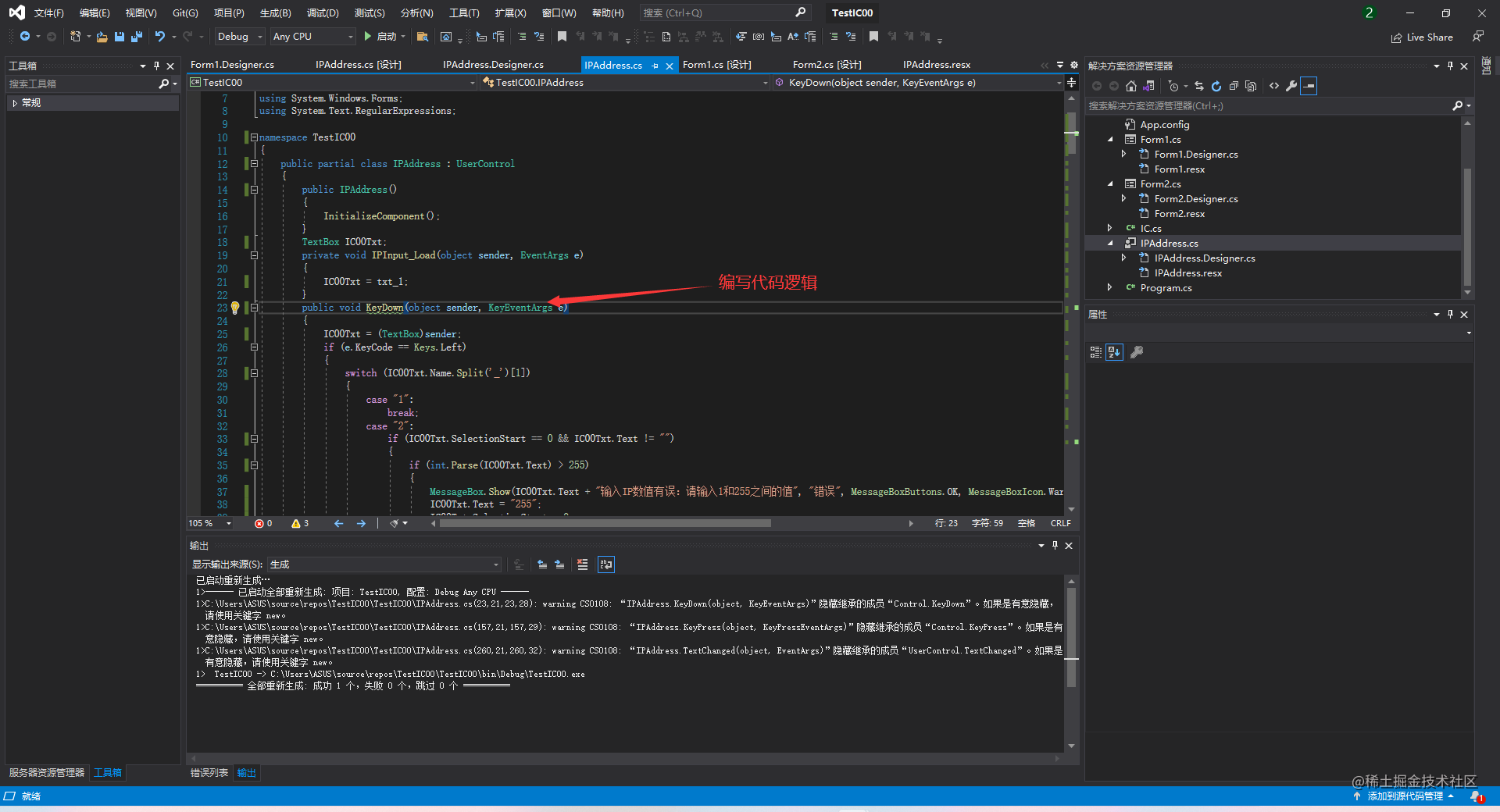1500x812 pixels.
Task: Toggle Preview Selected Items in Solution Explorer
Action: pyautogui.click(x=1309, y=86)
